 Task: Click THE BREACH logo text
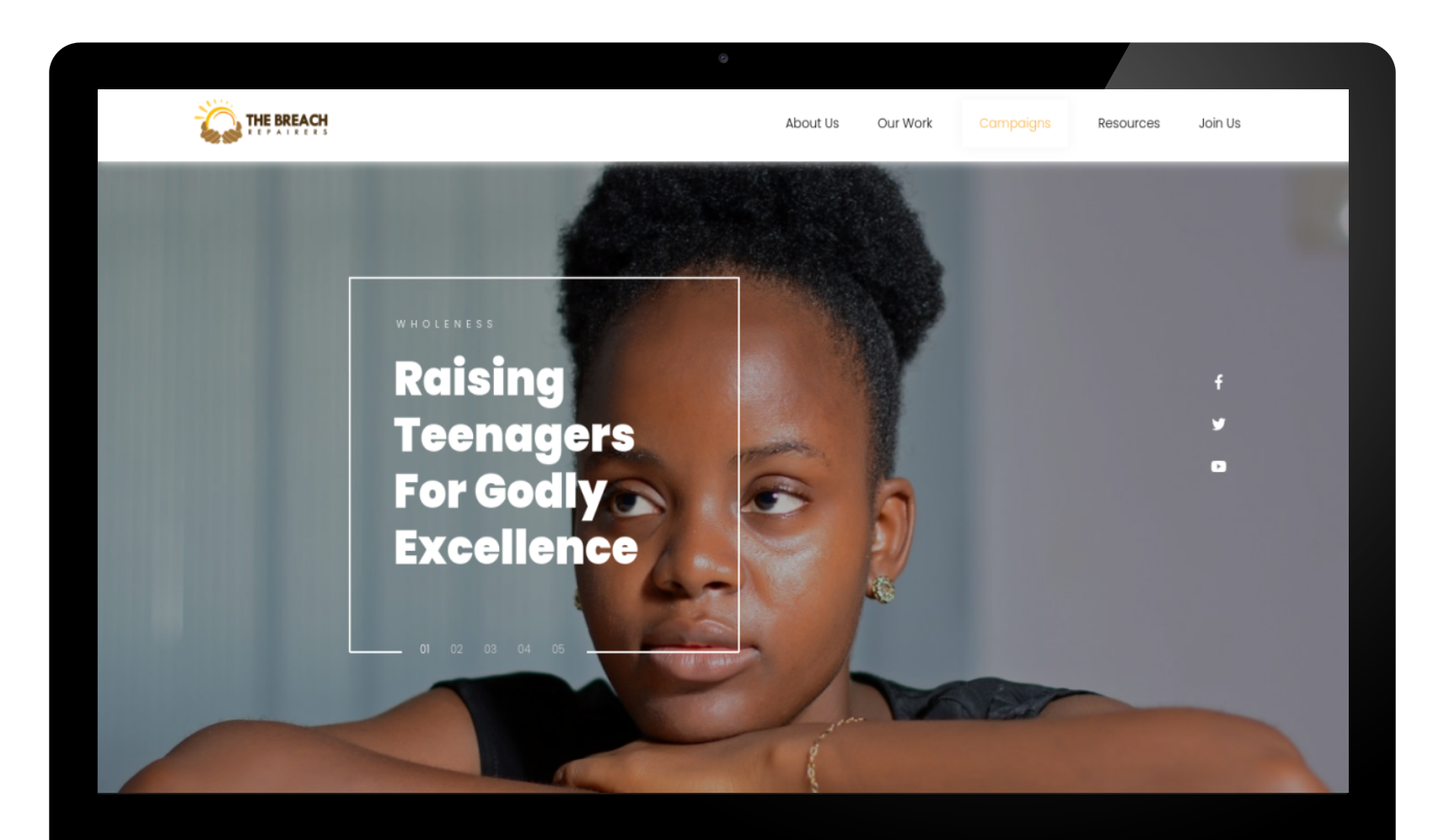click(287, 120)
